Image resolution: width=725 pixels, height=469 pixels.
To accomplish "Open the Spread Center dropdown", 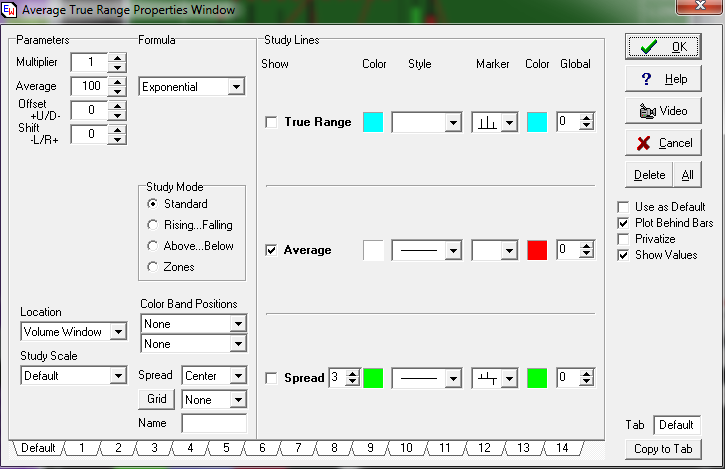I will [238, 376].
